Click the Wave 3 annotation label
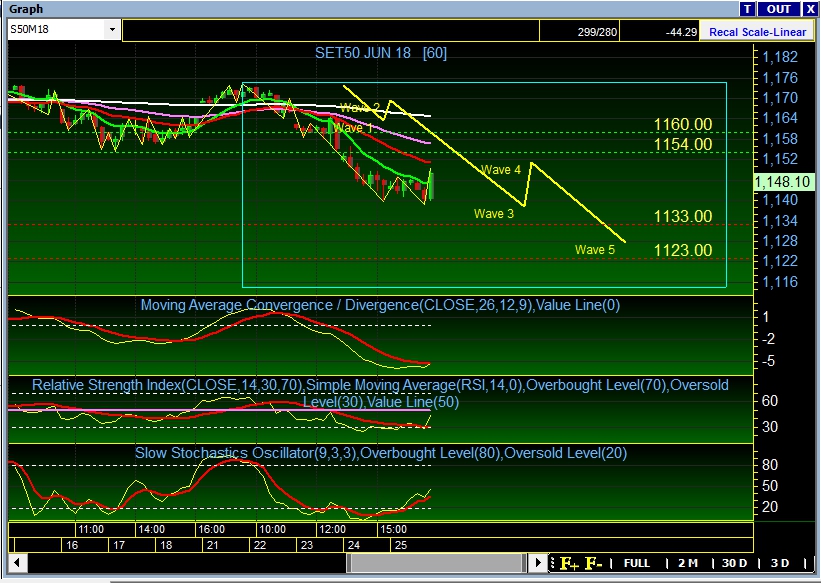The height and width of the screenshot is (583, 821). (494, 214)
